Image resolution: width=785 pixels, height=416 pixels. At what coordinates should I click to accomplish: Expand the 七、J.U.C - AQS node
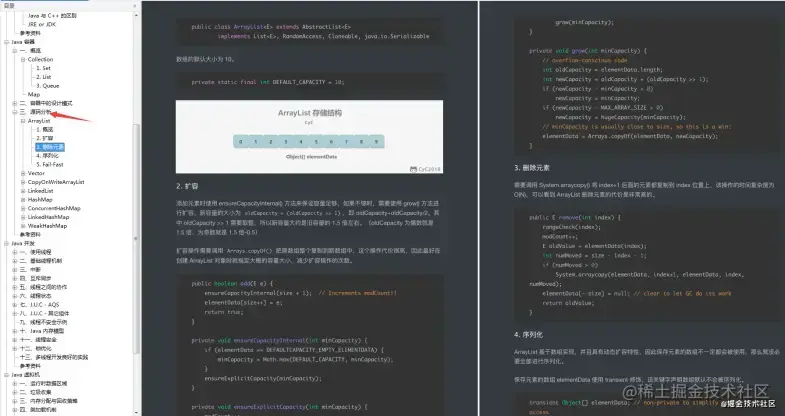tap(15, 305)
